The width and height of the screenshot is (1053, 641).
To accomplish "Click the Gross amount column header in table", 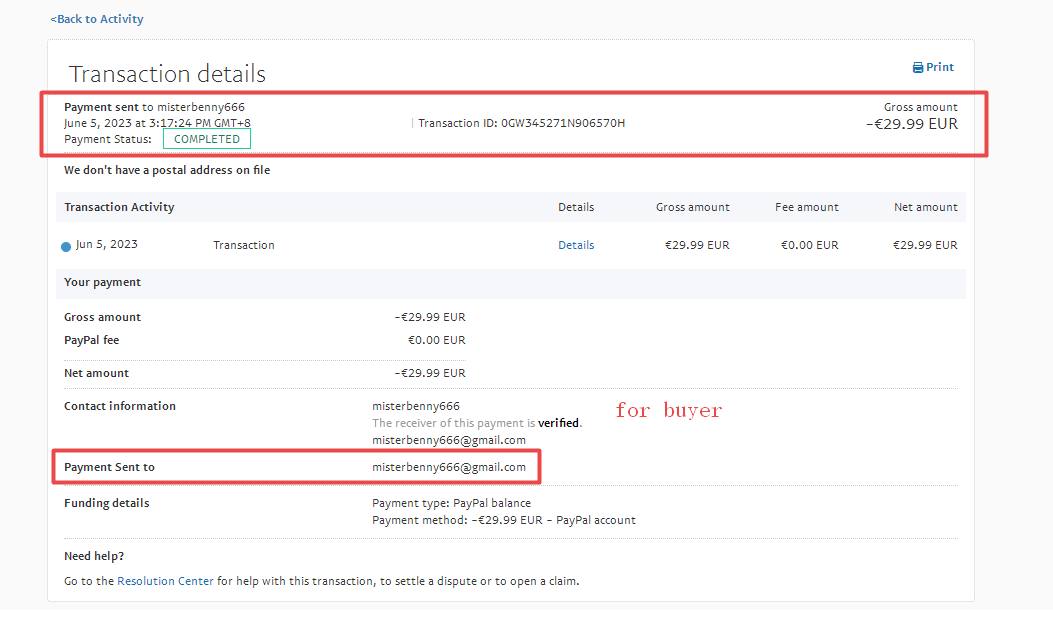I will click(x=692, y=207).
